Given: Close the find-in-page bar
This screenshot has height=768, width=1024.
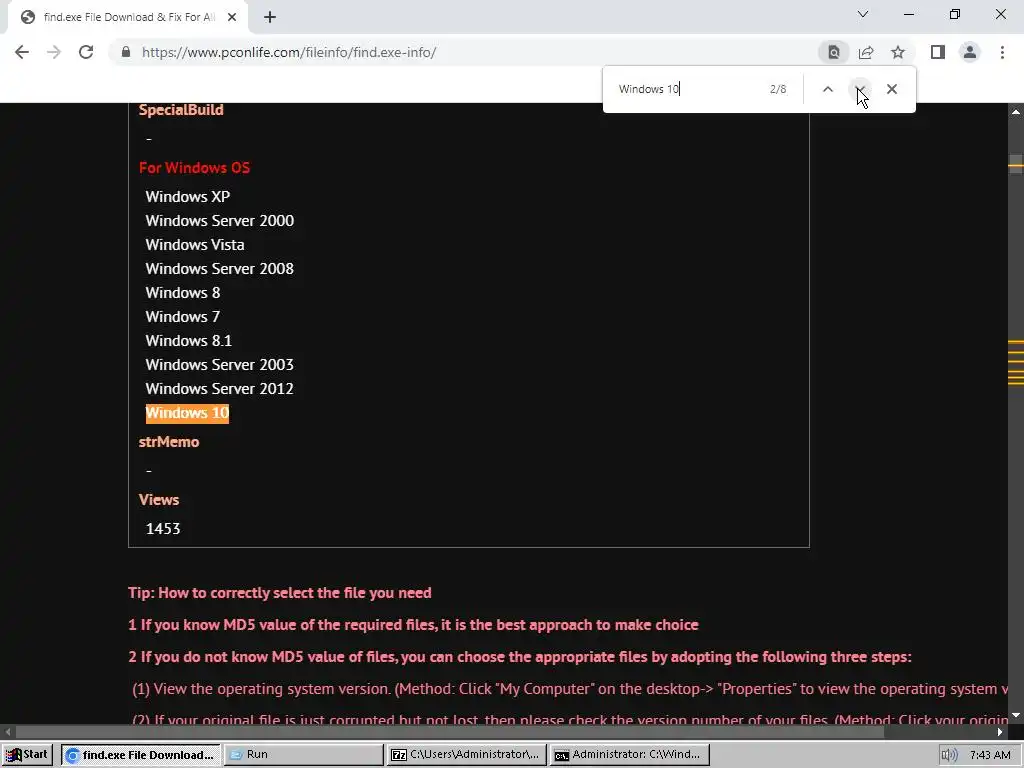Looking at the screenshot, I should [892, 89].
